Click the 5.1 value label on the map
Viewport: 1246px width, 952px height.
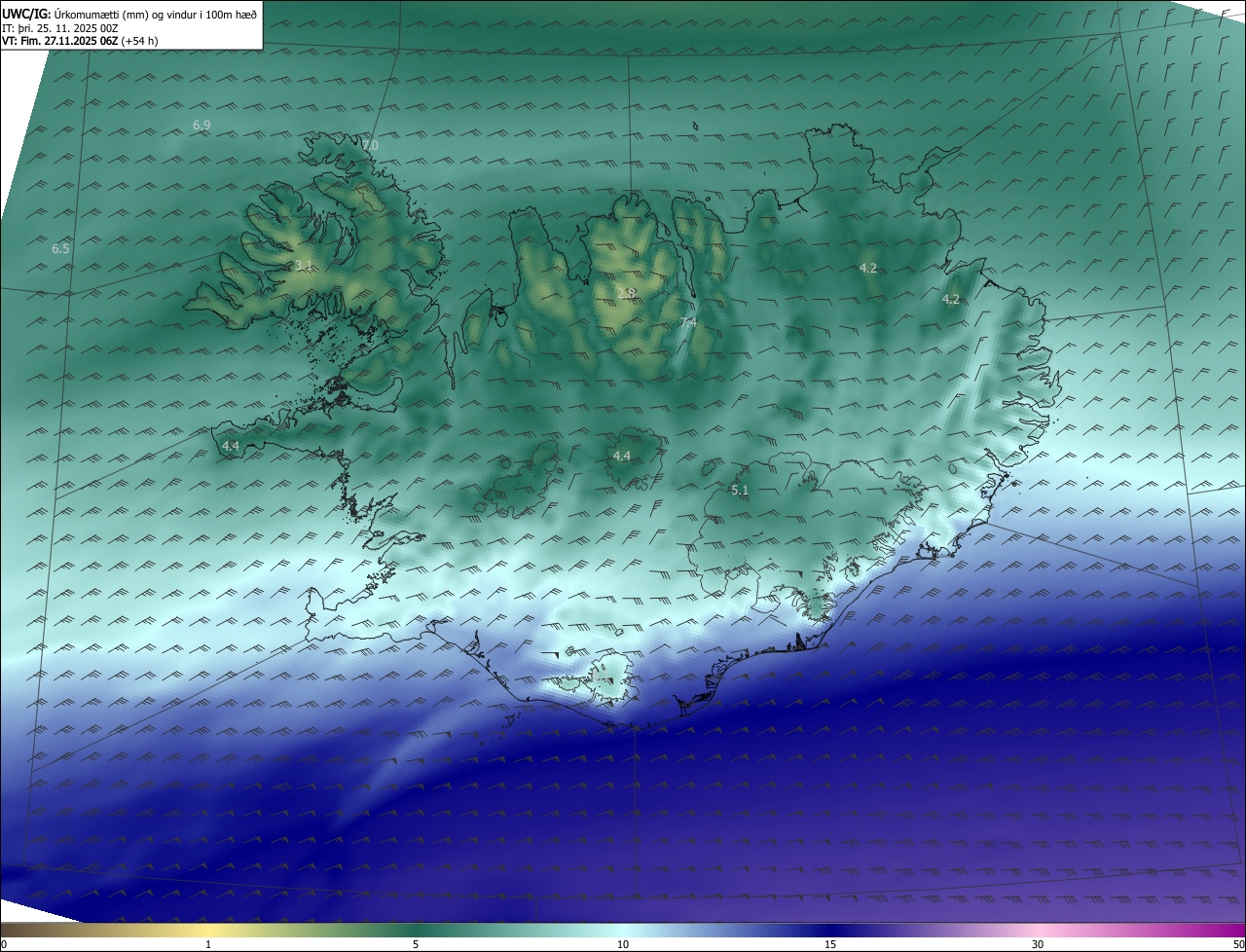pos(740,491)
